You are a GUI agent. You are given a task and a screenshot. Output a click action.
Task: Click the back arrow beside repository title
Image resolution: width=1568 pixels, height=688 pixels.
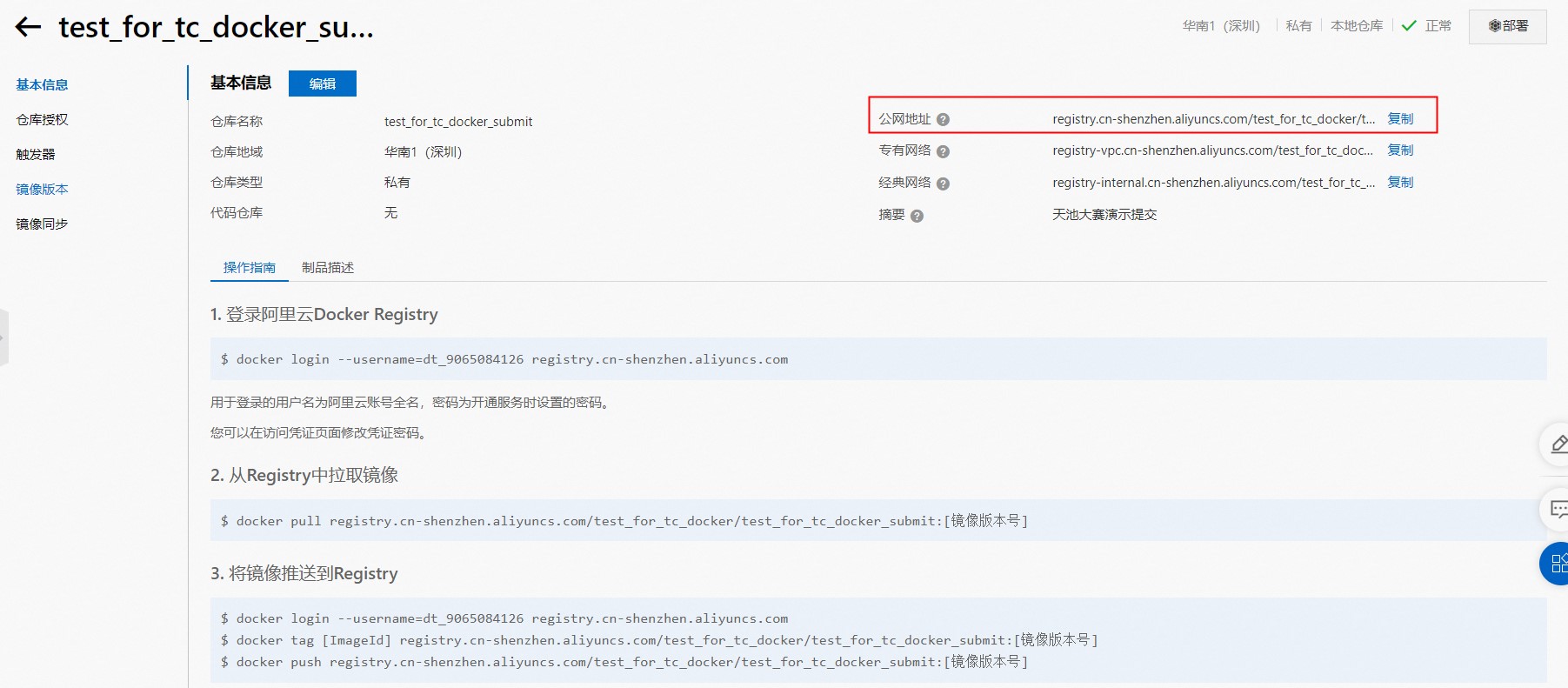tap(29, 27)
